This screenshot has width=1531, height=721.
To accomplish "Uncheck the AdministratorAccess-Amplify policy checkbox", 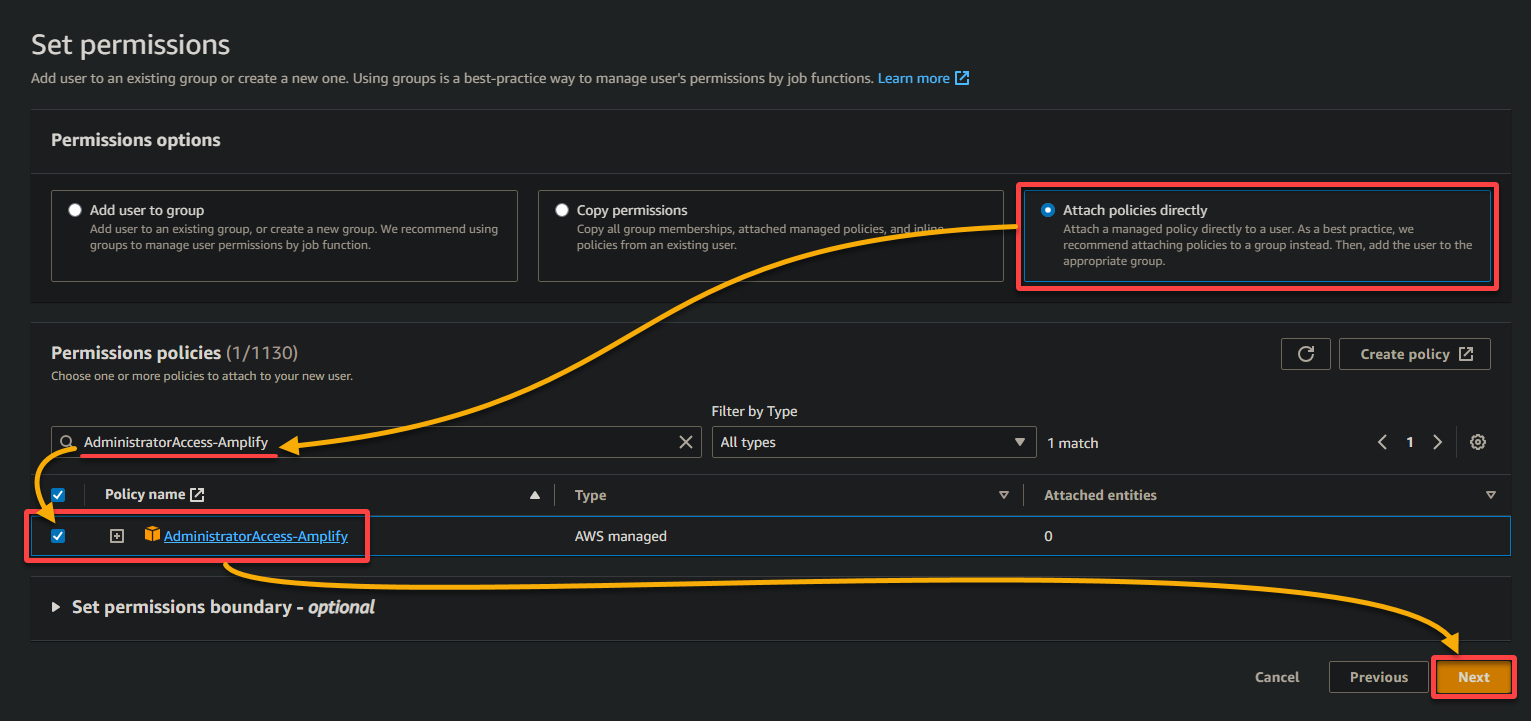I will (x=58, y=536).
